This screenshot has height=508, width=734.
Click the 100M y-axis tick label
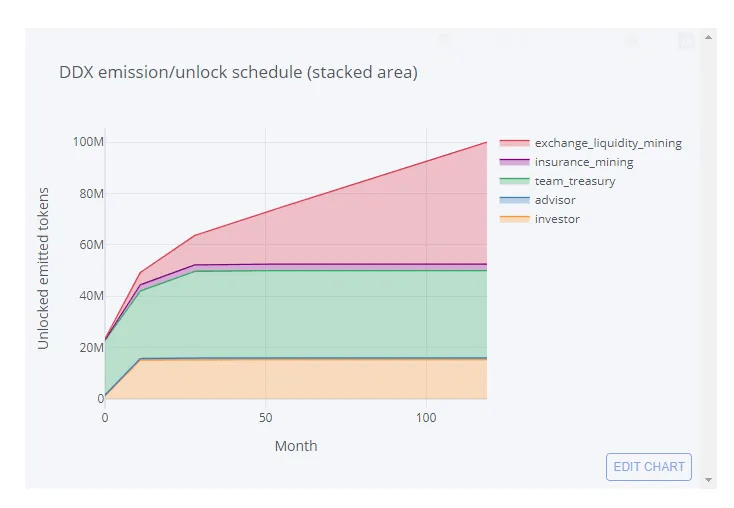[88, 142]
